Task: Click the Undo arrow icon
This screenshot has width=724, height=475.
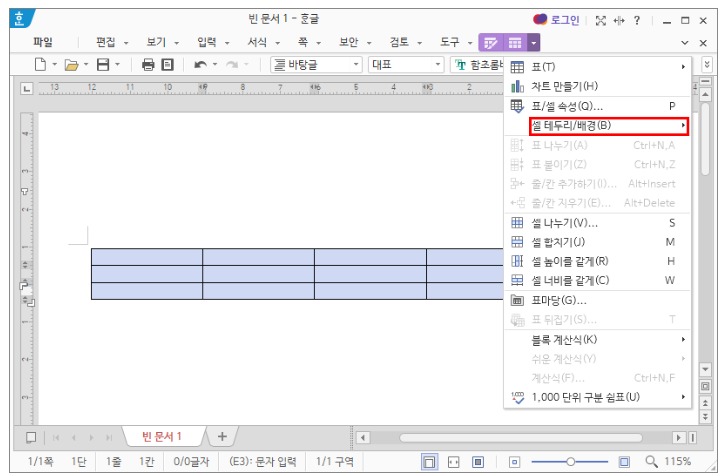Action: [201, 64]
